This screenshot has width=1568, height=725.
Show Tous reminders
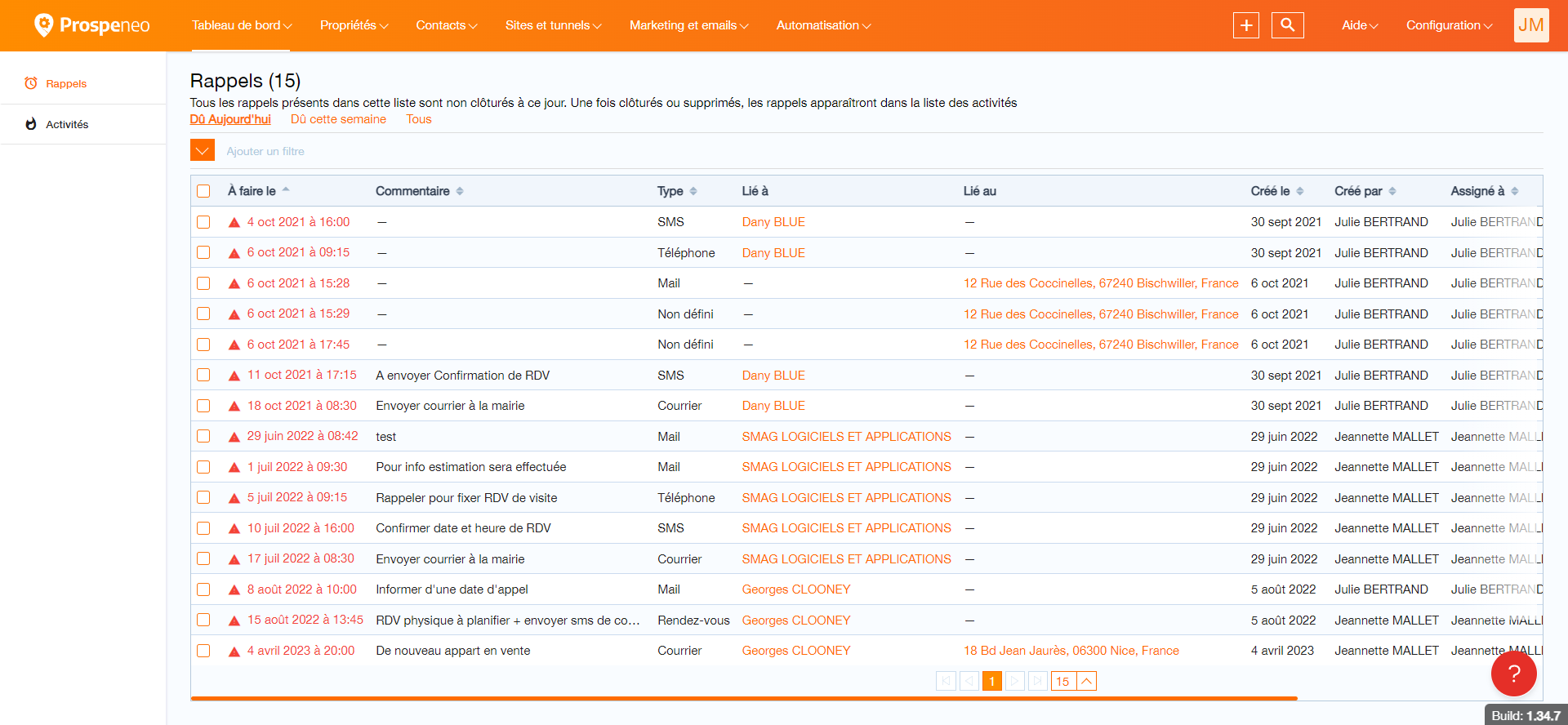pyautogui.click(x=419, y=119)
